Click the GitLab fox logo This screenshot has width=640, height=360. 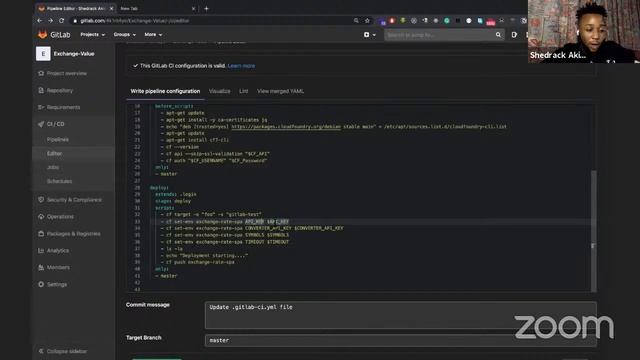click(x=42, y=35)
